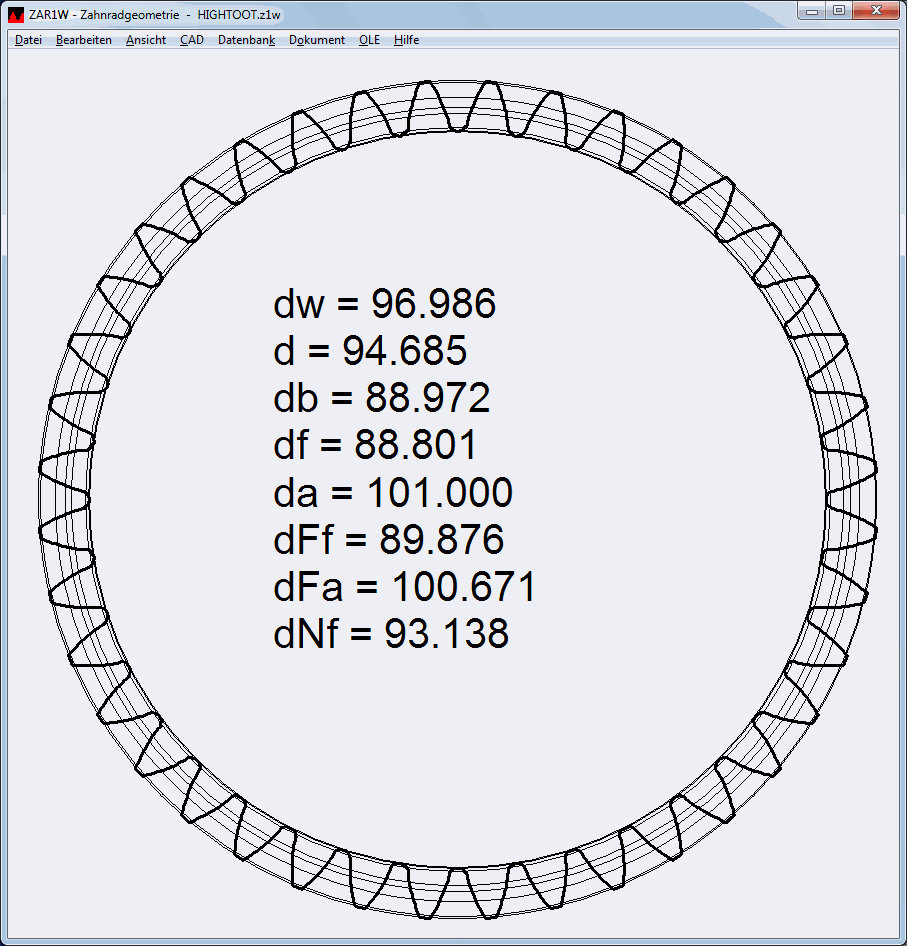This screenshot has width=907, height=946.
Task: Minimize the ZAR1W window
Action: coord(813,11)
